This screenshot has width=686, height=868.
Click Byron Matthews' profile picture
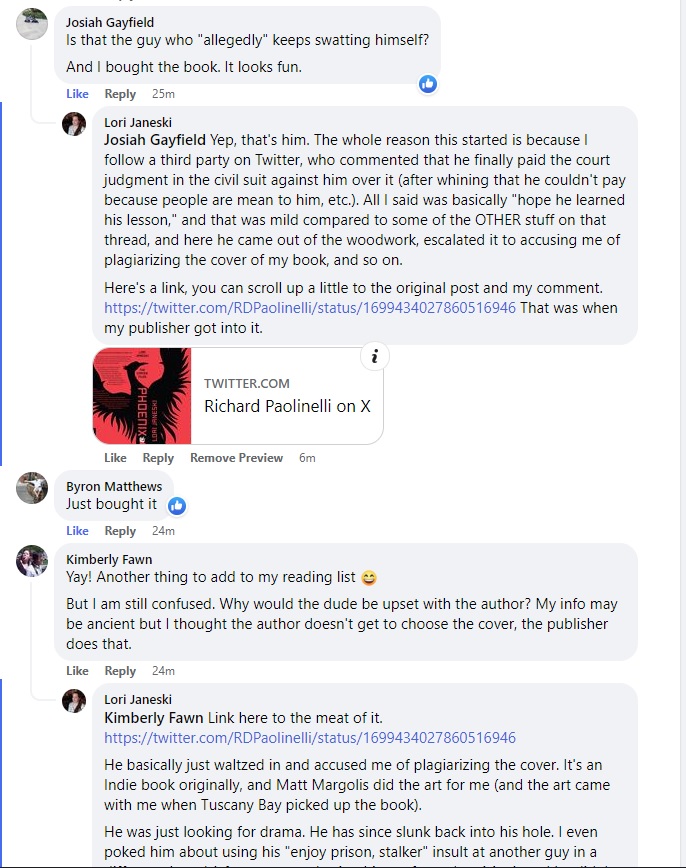[32, 487]
